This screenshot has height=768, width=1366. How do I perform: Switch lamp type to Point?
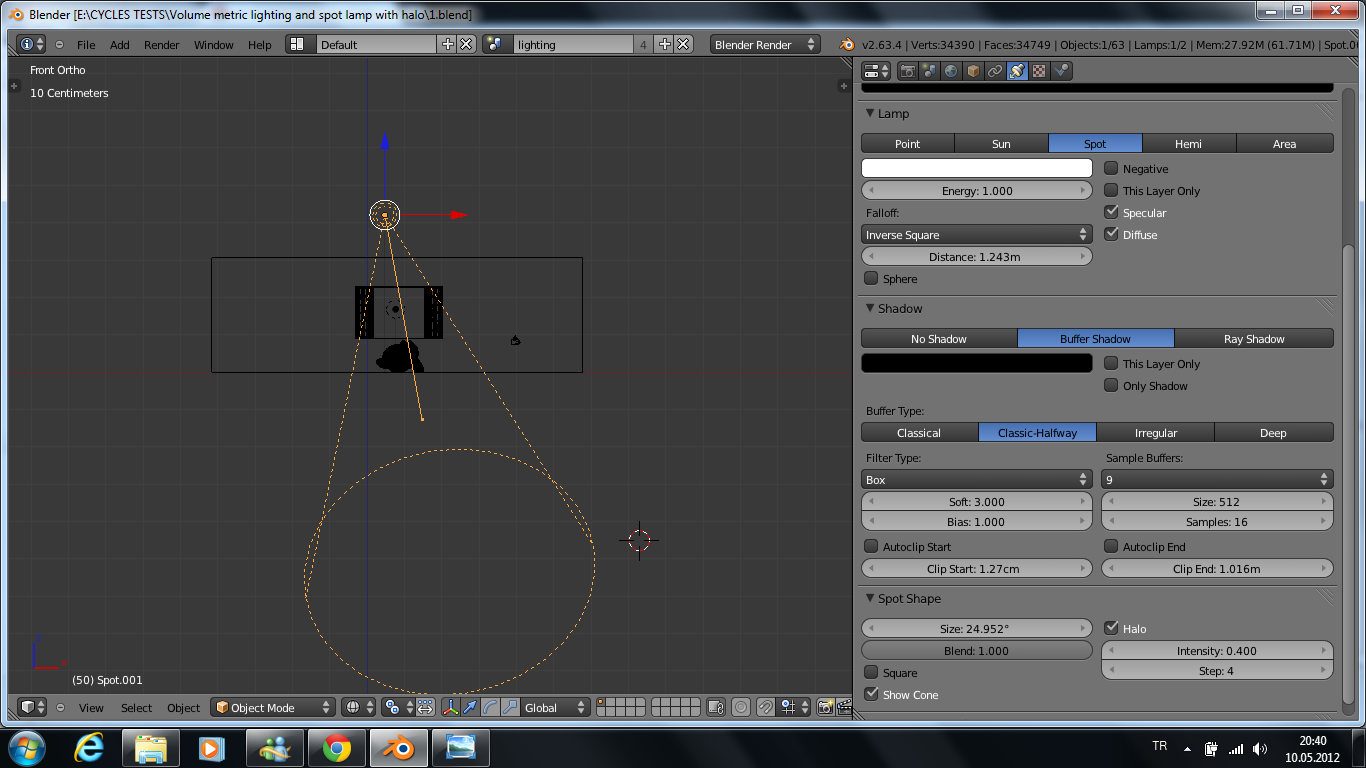tap(907, 143)
